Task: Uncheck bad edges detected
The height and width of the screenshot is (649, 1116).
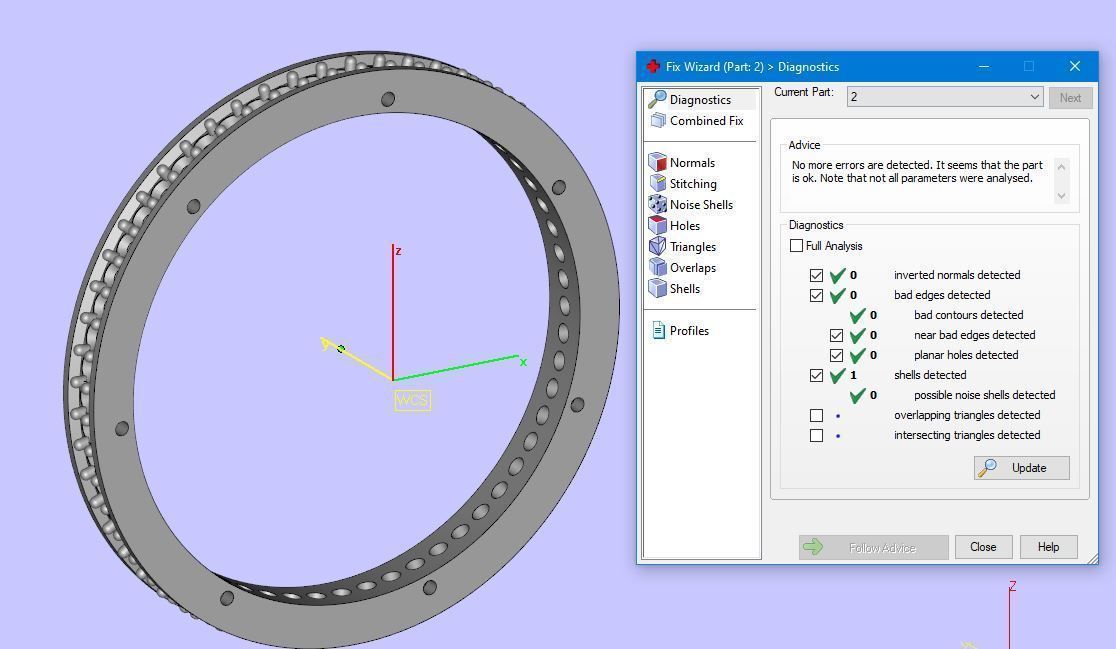Action: (816, 295)
